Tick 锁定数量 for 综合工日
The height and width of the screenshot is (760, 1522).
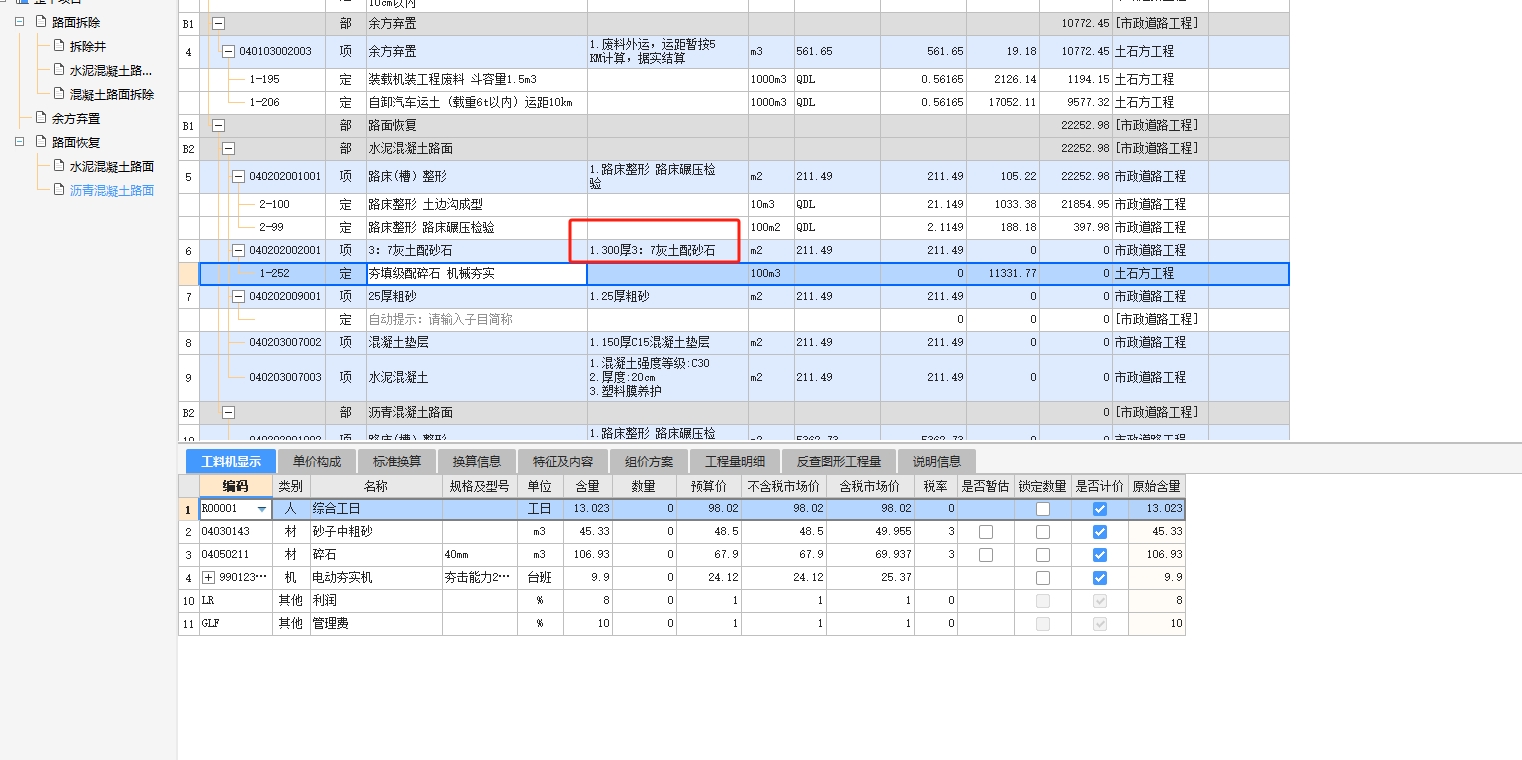click(x=1043, y=509)
